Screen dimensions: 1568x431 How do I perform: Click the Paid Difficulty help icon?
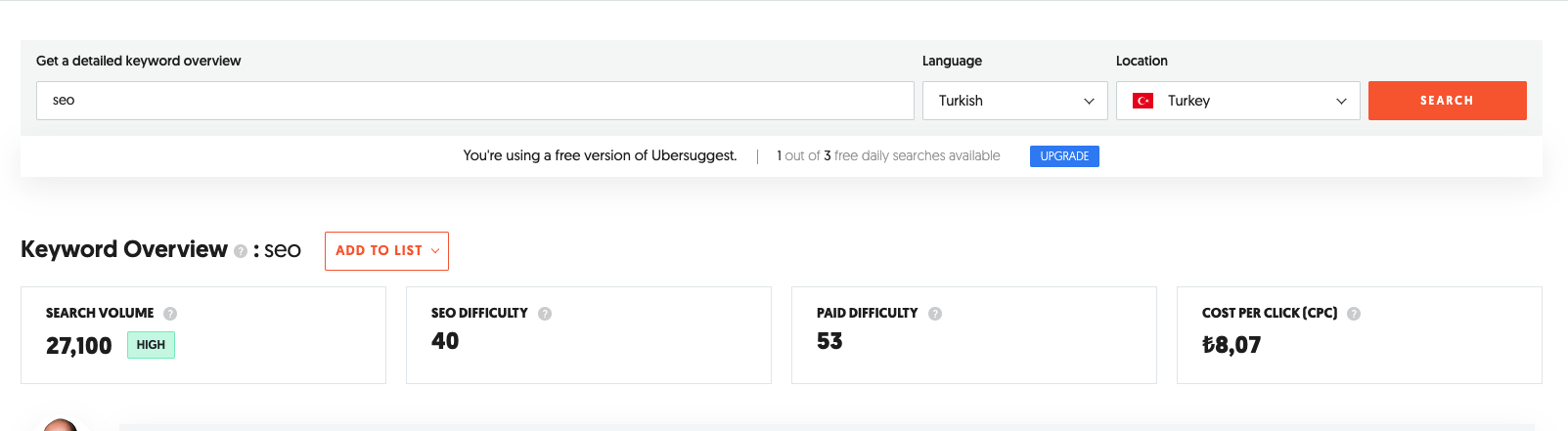[x=935, y=314]
